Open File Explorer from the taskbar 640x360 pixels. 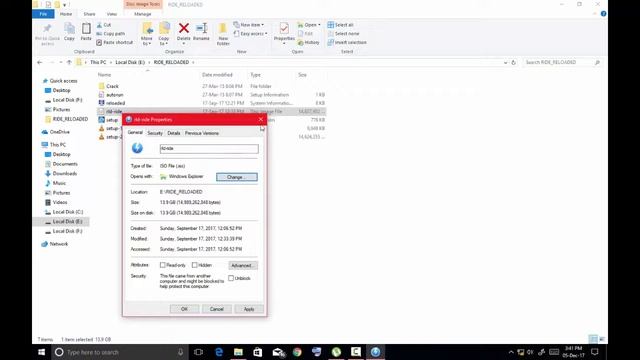tap(238, 352)
